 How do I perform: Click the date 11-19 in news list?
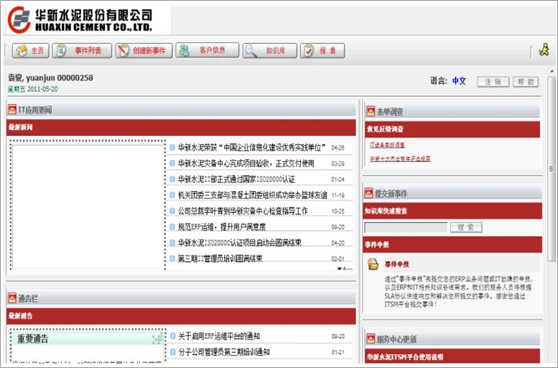(x=338, y=195)
